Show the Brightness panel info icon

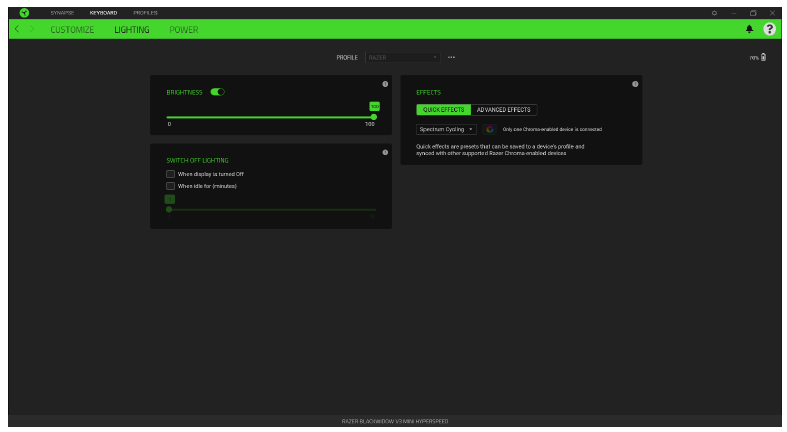[385, 84]
